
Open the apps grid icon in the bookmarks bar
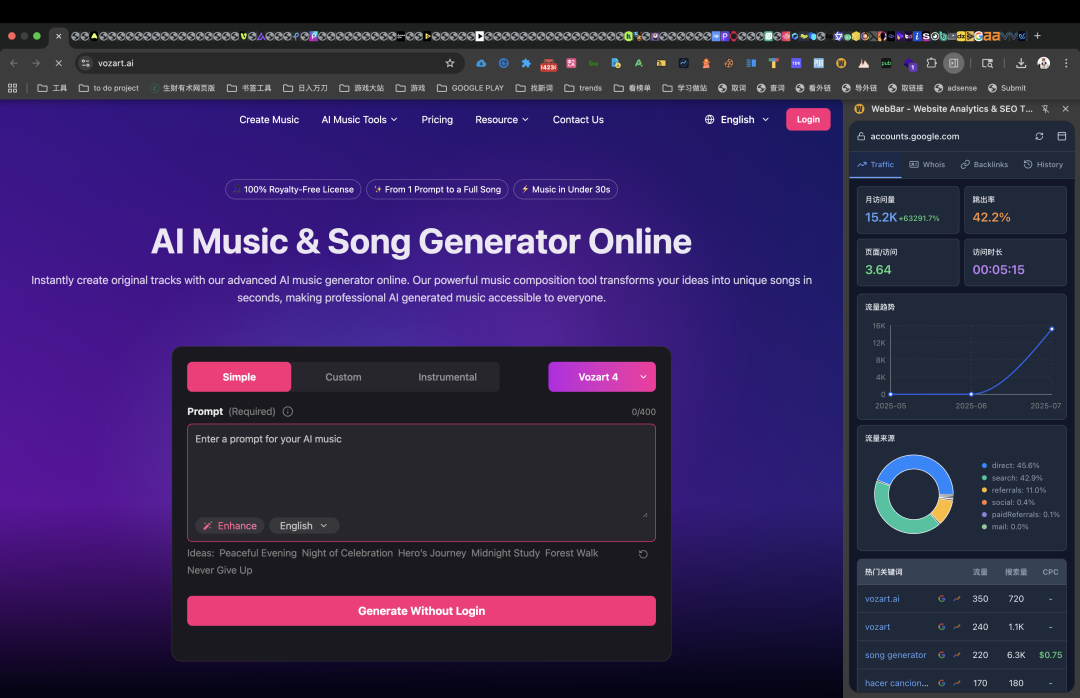pyautogui.click(x=12, y=88)
